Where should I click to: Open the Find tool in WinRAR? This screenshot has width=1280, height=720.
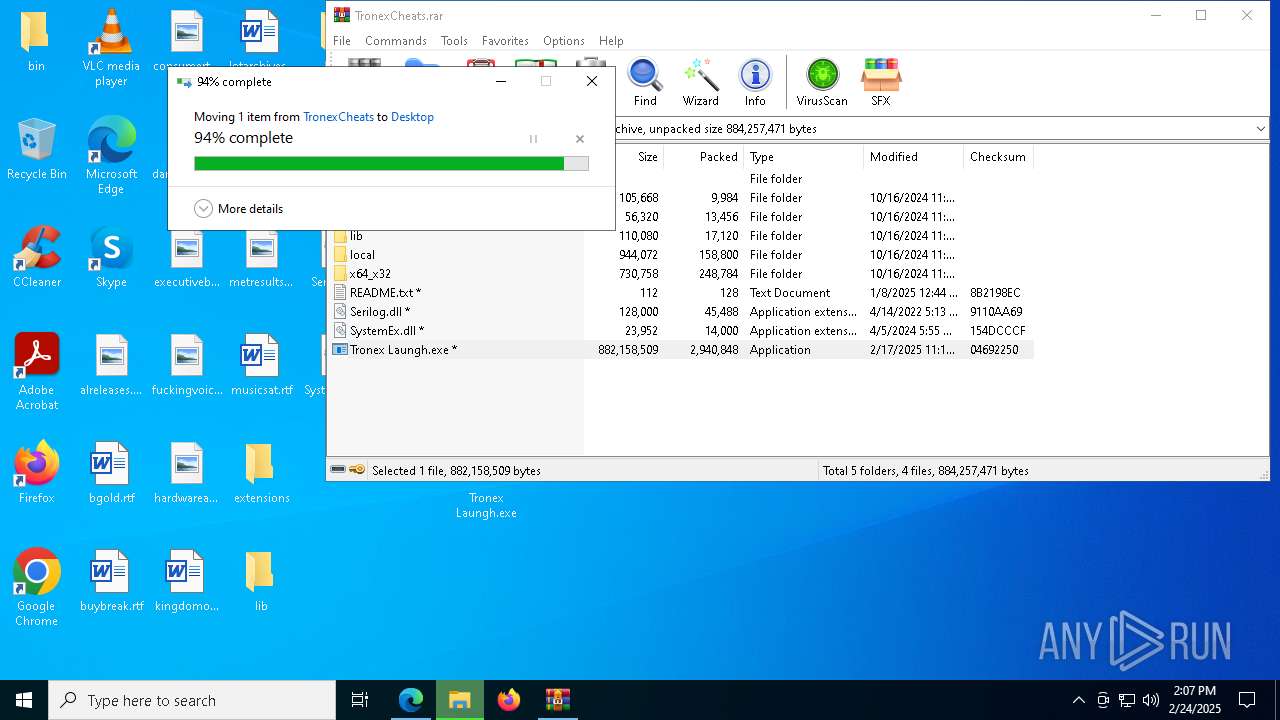tap(645, 83)
